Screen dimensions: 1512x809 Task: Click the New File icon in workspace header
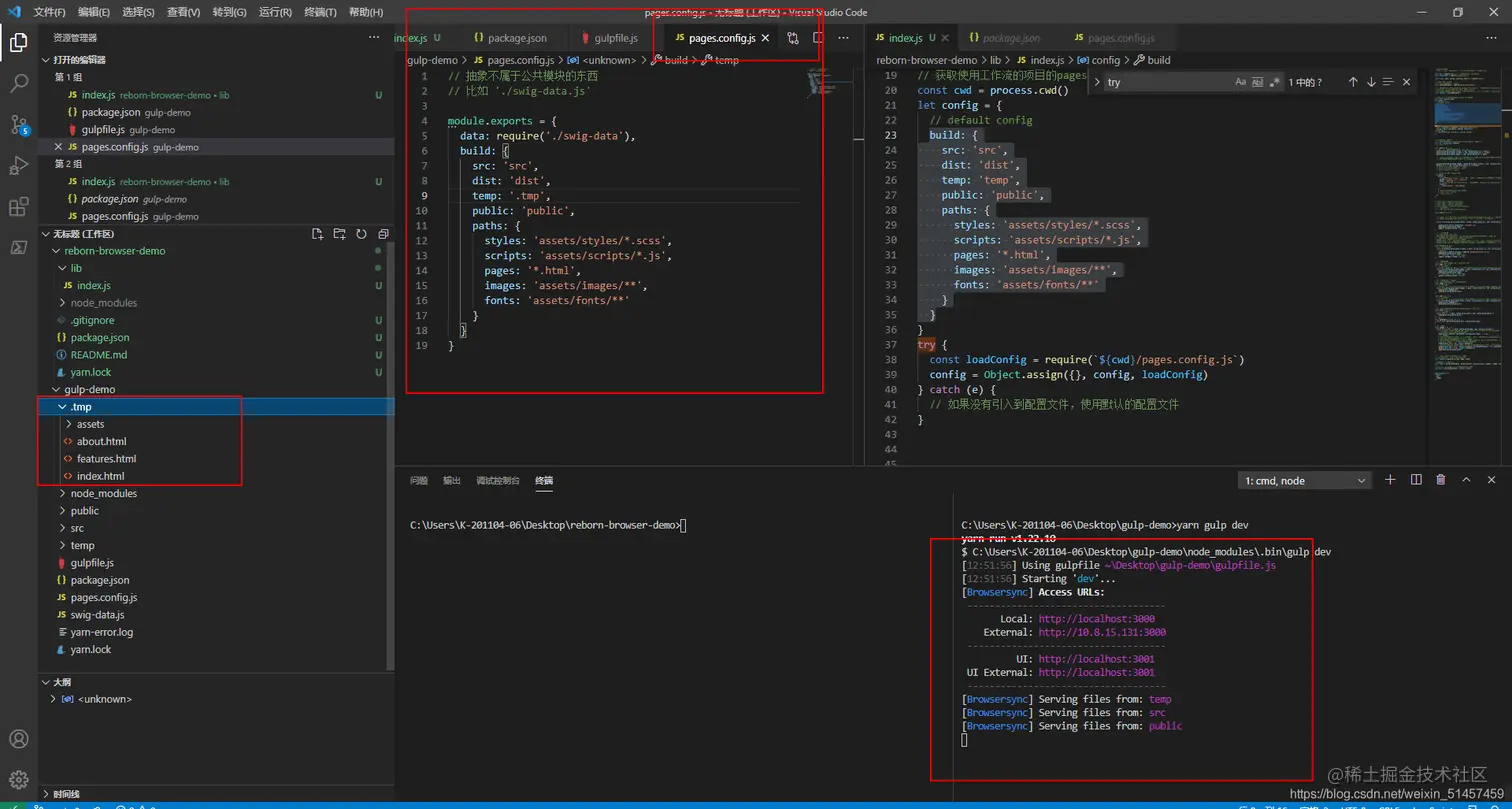pos(317,234)
